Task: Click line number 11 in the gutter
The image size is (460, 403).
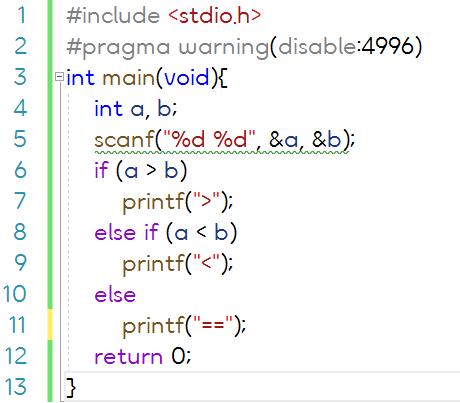Action: [17, 325]
